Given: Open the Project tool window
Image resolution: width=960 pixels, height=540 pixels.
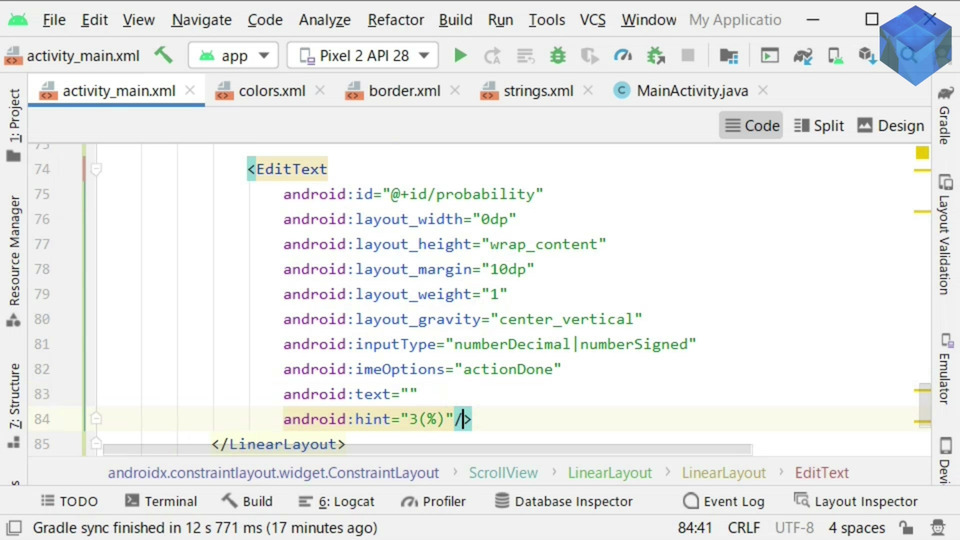Looking at the screenshot, I should (14, 124).
